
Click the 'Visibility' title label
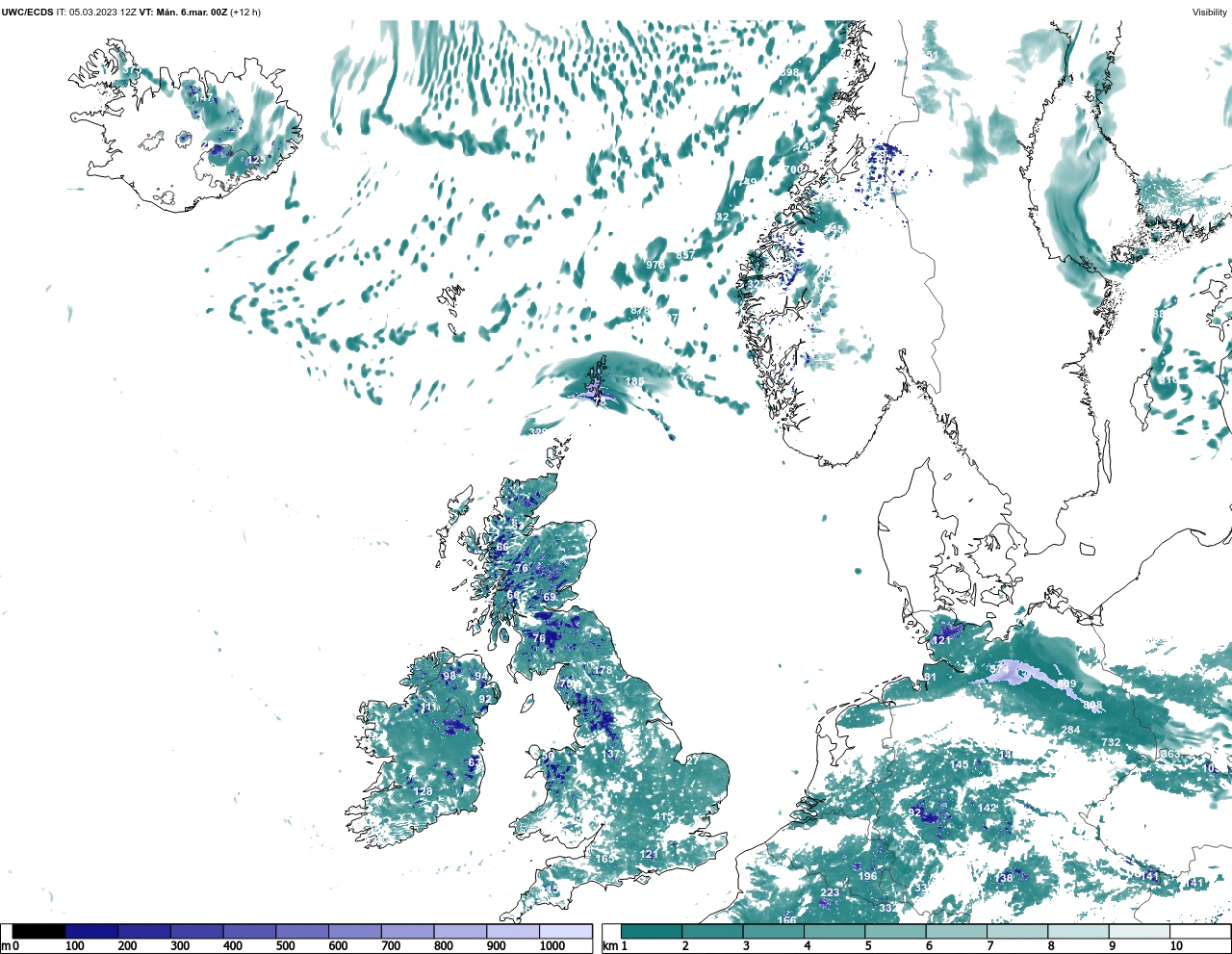(1210, 13)
